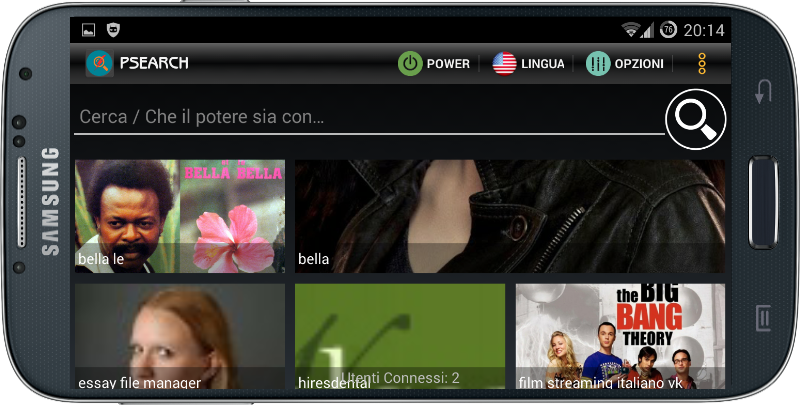Focus the 'Cerca / Che il potere sia con...' field
800x405 pixels.
(x=369, y=117)
